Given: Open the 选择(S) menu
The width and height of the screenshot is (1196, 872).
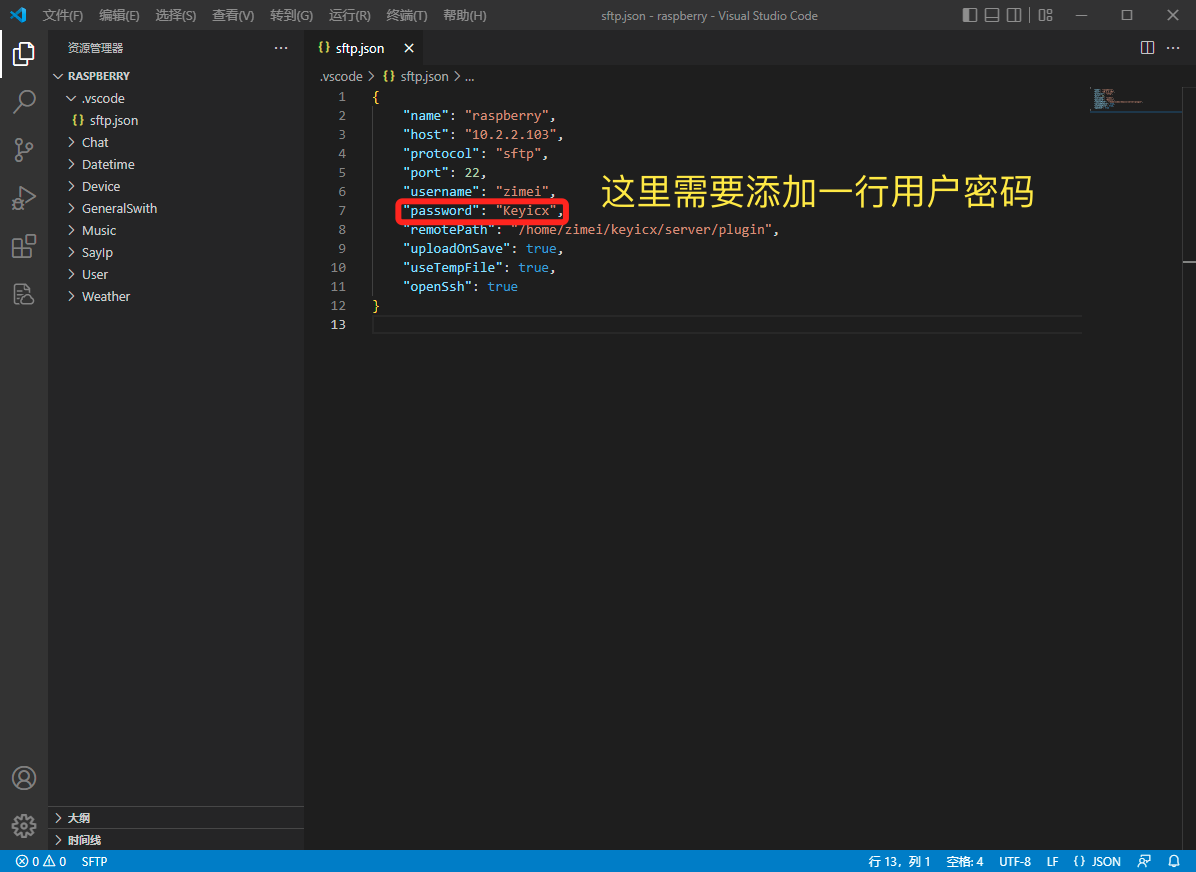Looking at the screenshot, I should tap(175, 15).
